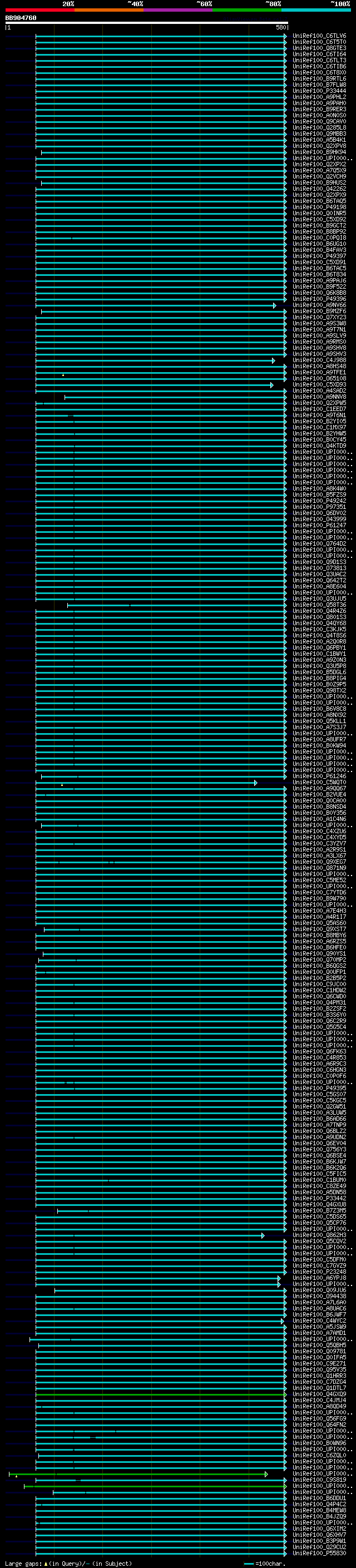Click the UniRef100_P61246 hit label
The height and width of the screenshot is (1568, 356).
click(319, 776)
